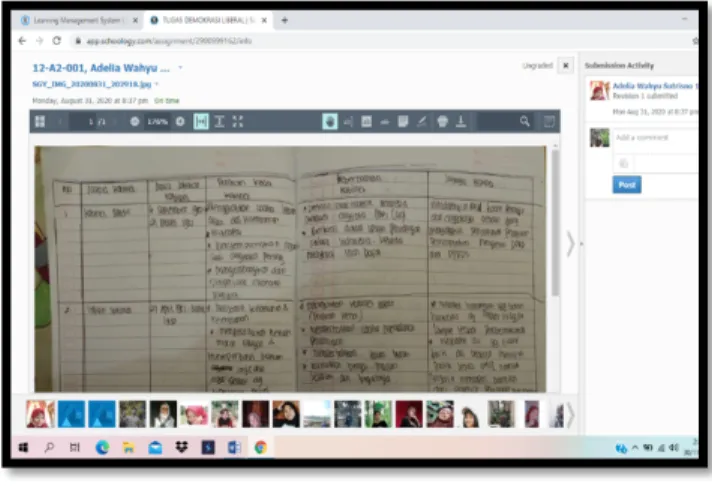Click browser back arrow
Viewport: 712px width, 486px height.
click(22, 41)
